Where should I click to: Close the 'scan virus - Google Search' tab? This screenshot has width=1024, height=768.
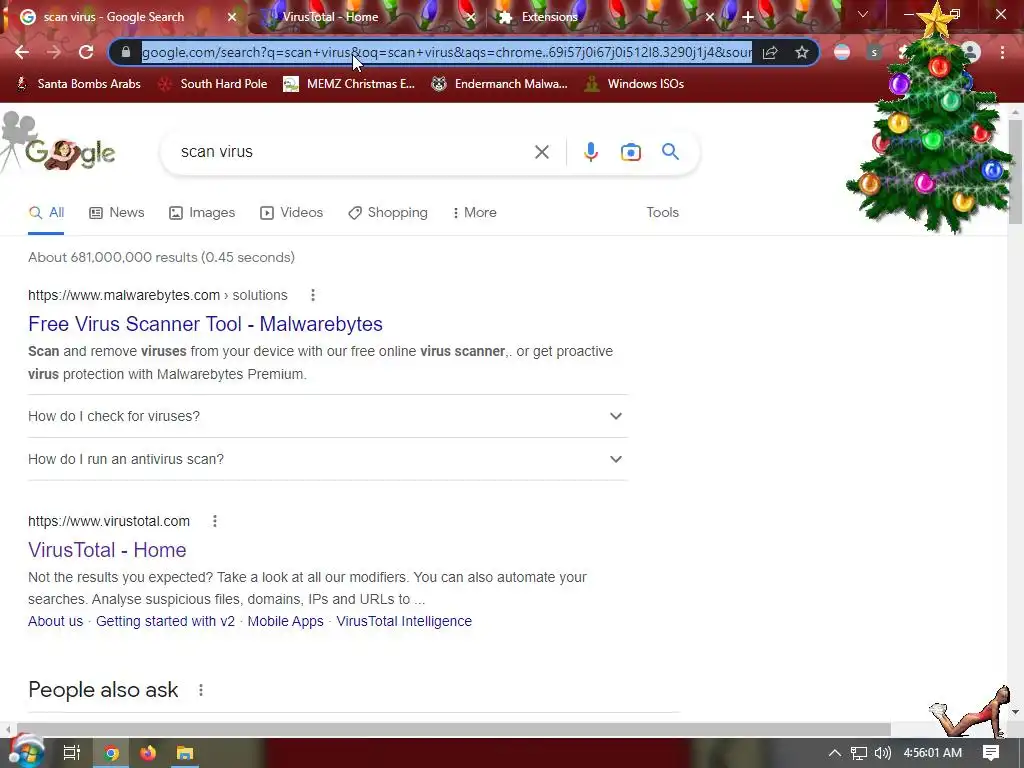pyautogui.click(x=232, y=17)
